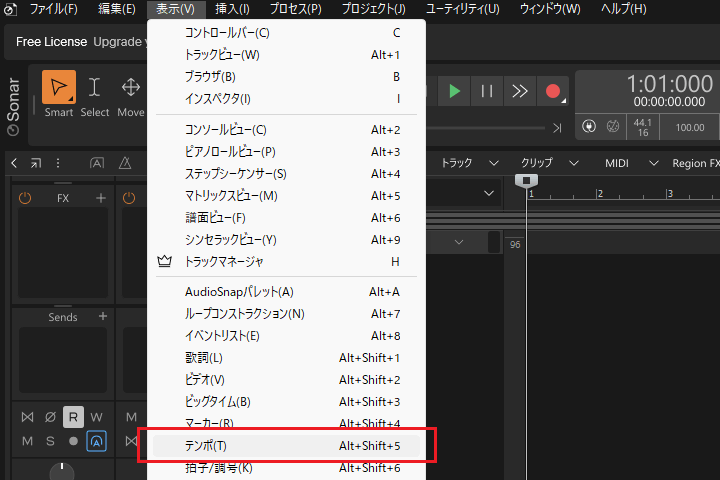
Task: Jump to project end with the go-to-end icon
Action: click(558, 127)
